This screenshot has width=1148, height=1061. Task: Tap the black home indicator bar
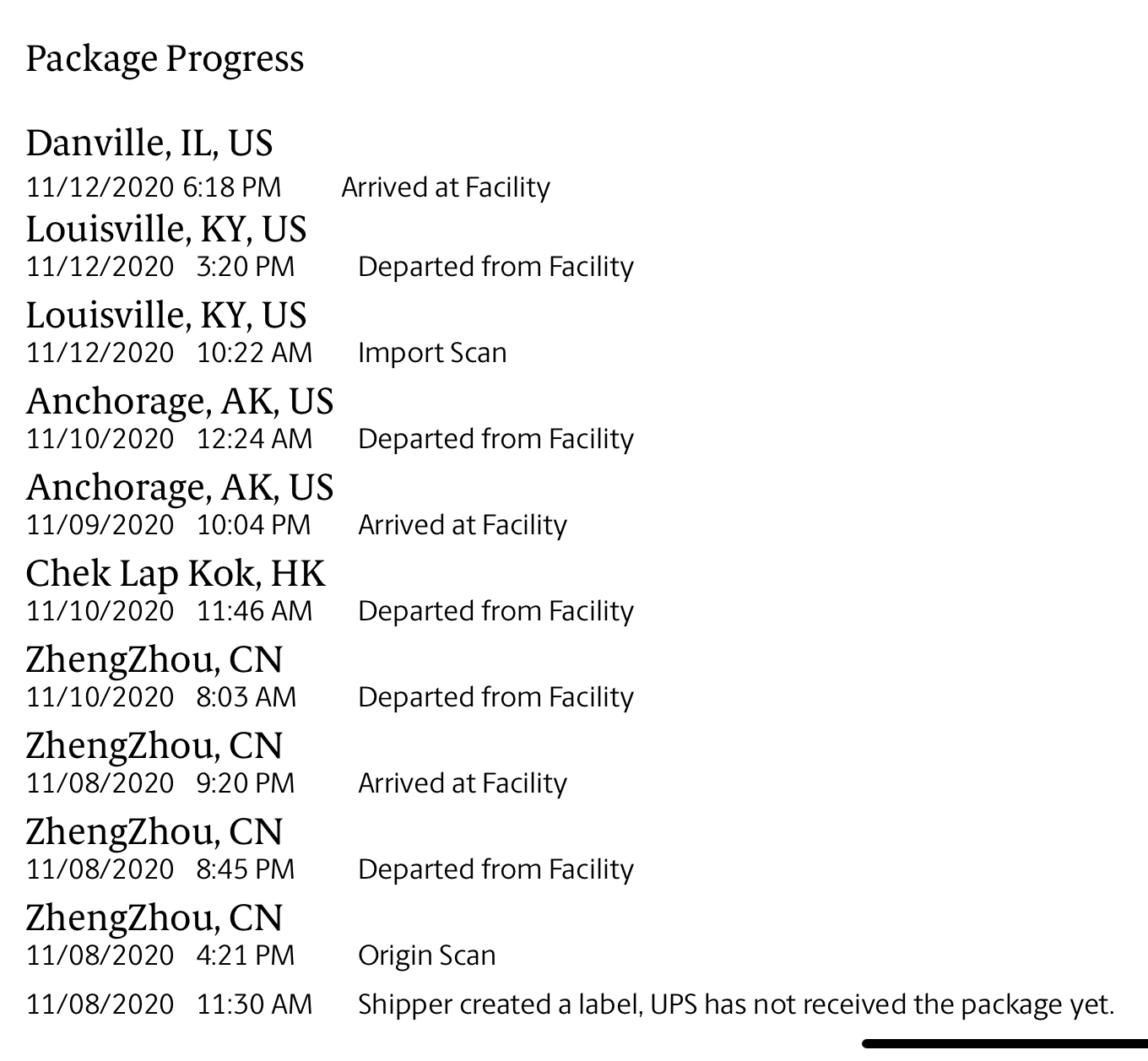1004,1044
